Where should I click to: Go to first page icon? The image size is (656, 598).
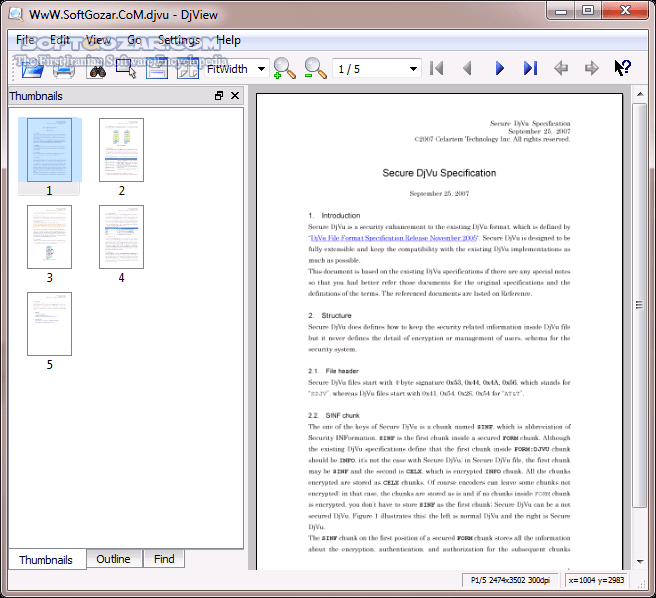click(436, 68)
